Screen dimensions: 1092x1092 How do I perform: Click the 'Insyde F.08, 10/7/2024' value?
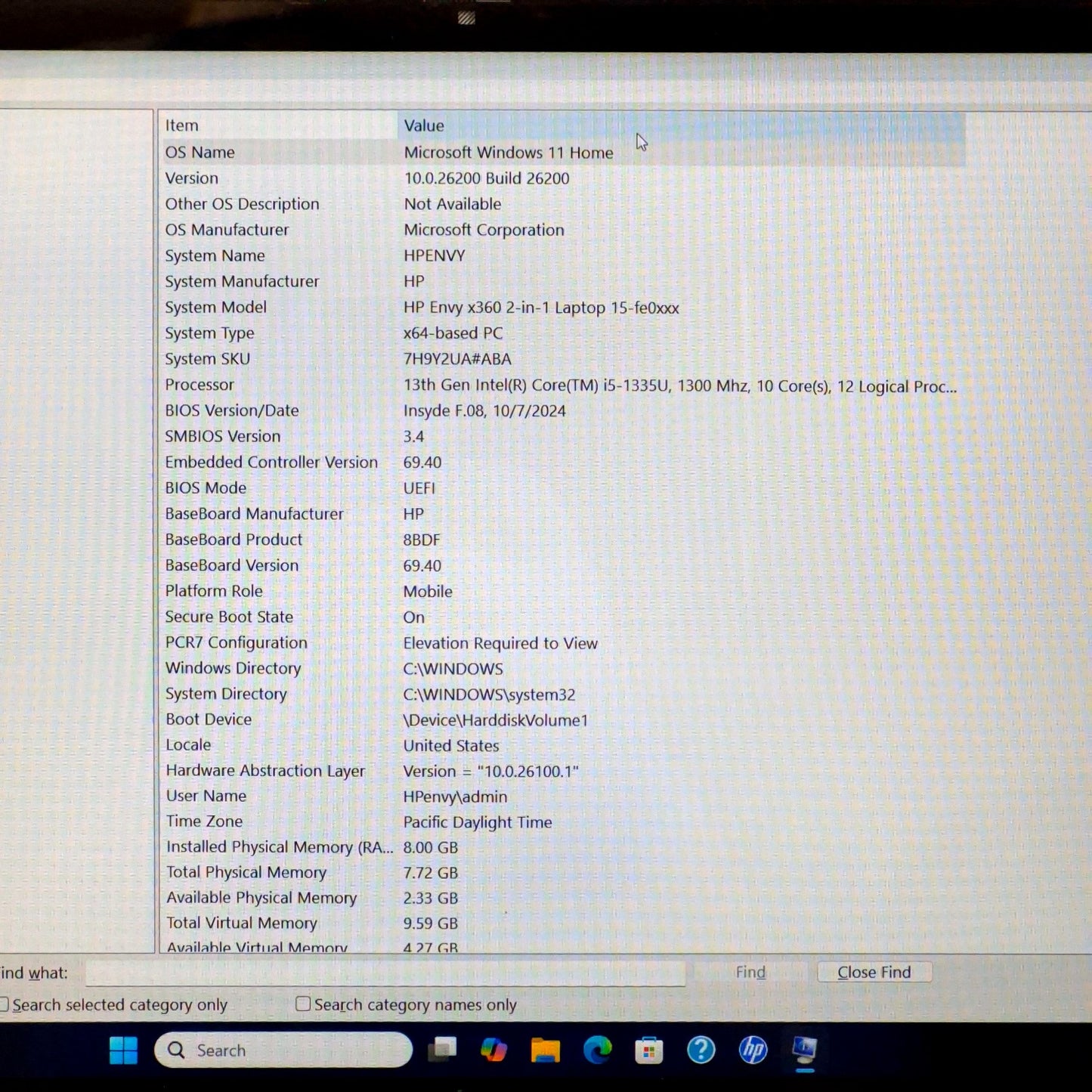tap(484, 411)
